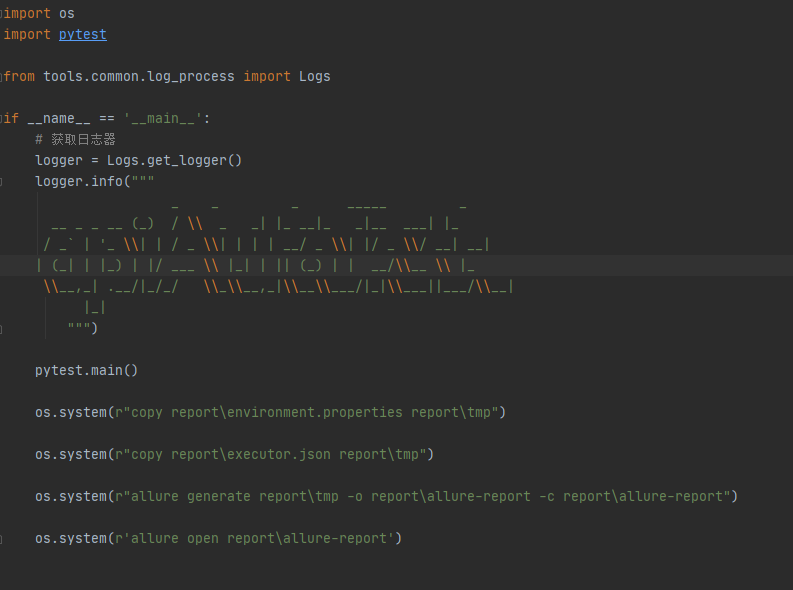The width and height of the screenshot is (793, 590).
Task: Collapse the fold marker at 'from tools.common.log_process'
Action: (1, 77)
